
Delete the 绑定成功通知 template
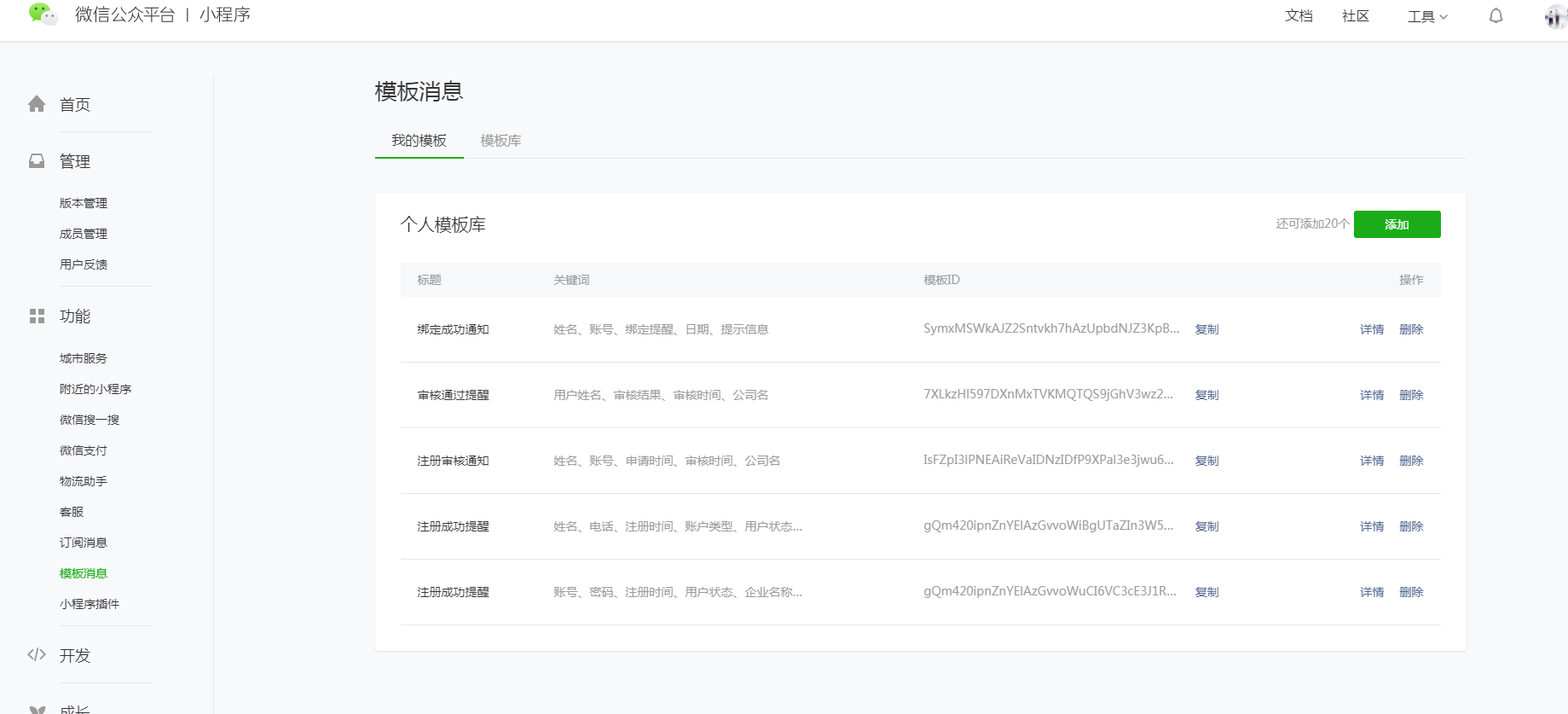tap(1411, 329)
